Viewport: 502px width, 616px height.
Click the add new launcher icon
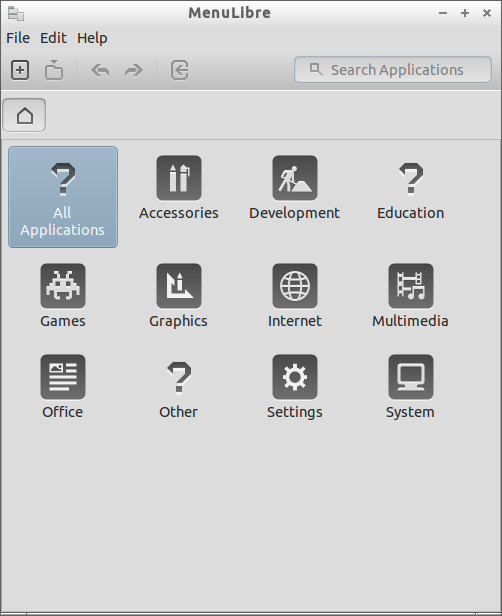point(20,70)
